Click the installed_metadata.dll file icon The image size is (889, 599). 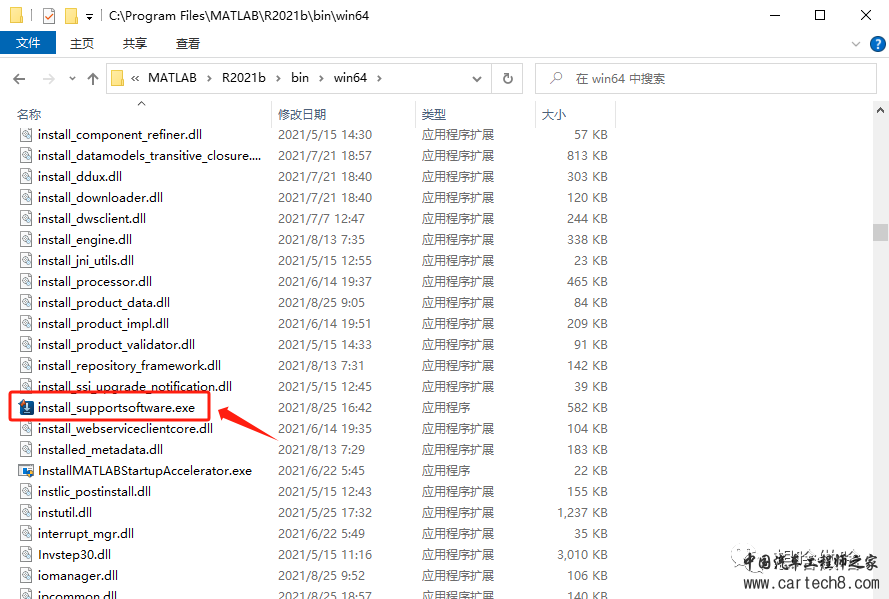coord(26,450)
